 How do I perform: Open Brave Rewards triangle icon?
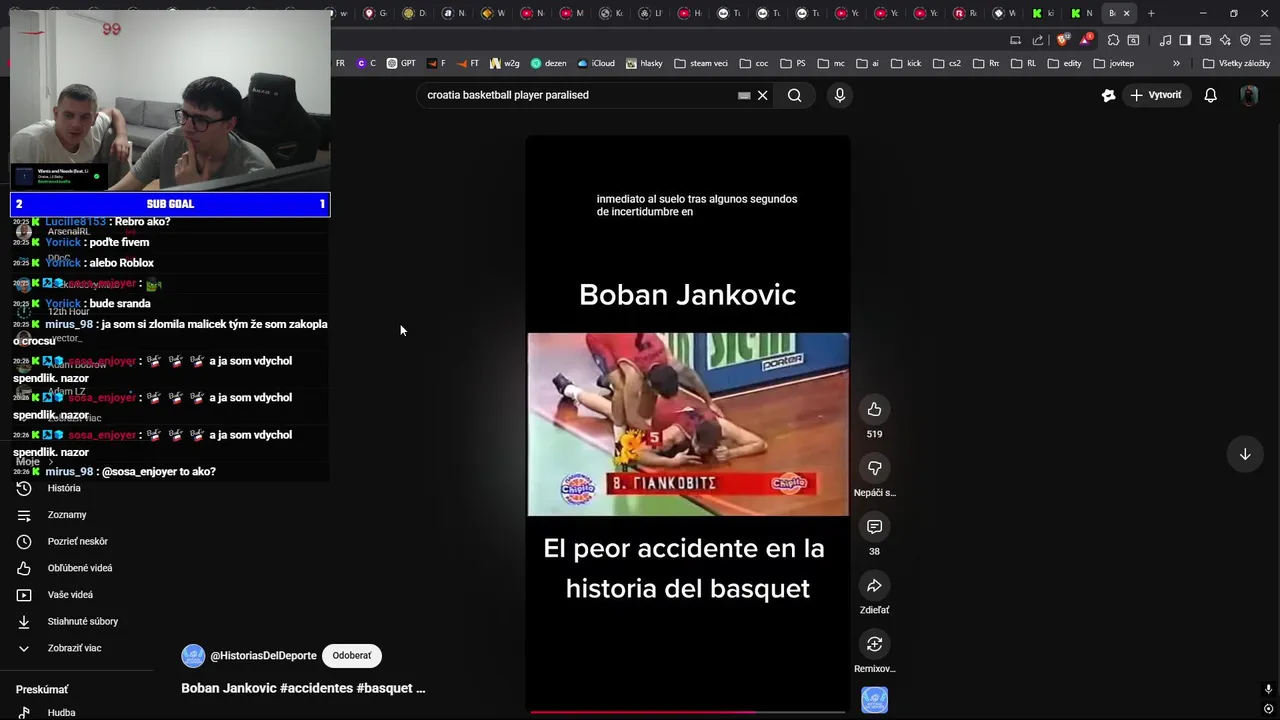coord(1085,40)
